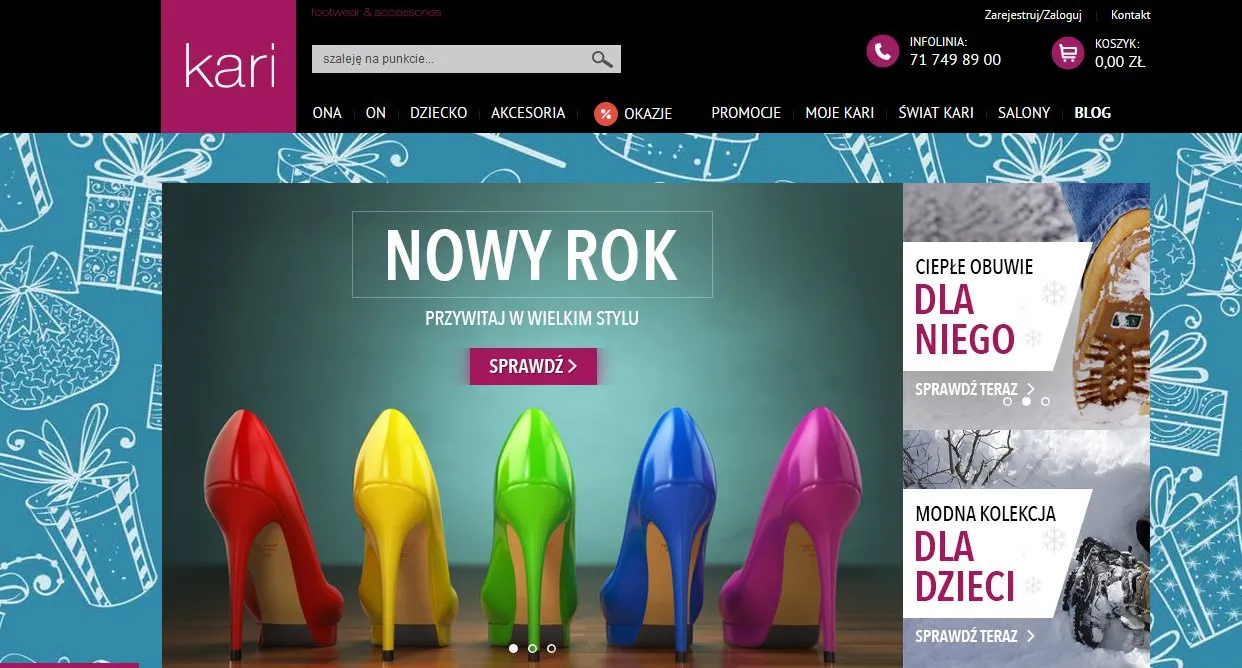Click the percent icon beside Okazje

click(x=604, y=113)
